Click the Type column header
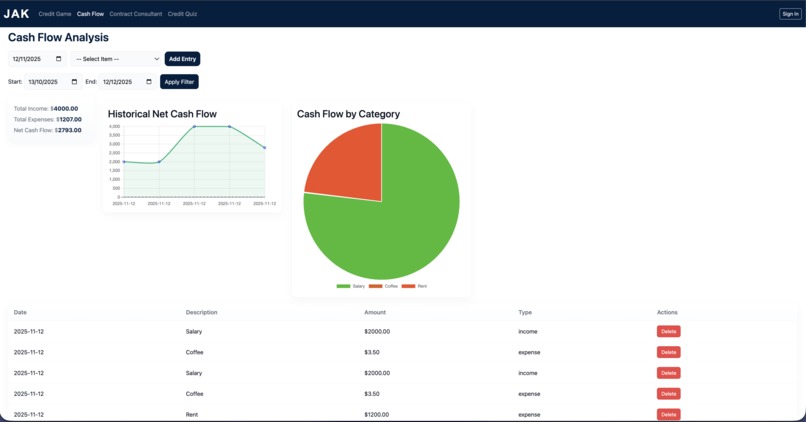This screenshot has height=422, width=806. click(x=525, y=313)
